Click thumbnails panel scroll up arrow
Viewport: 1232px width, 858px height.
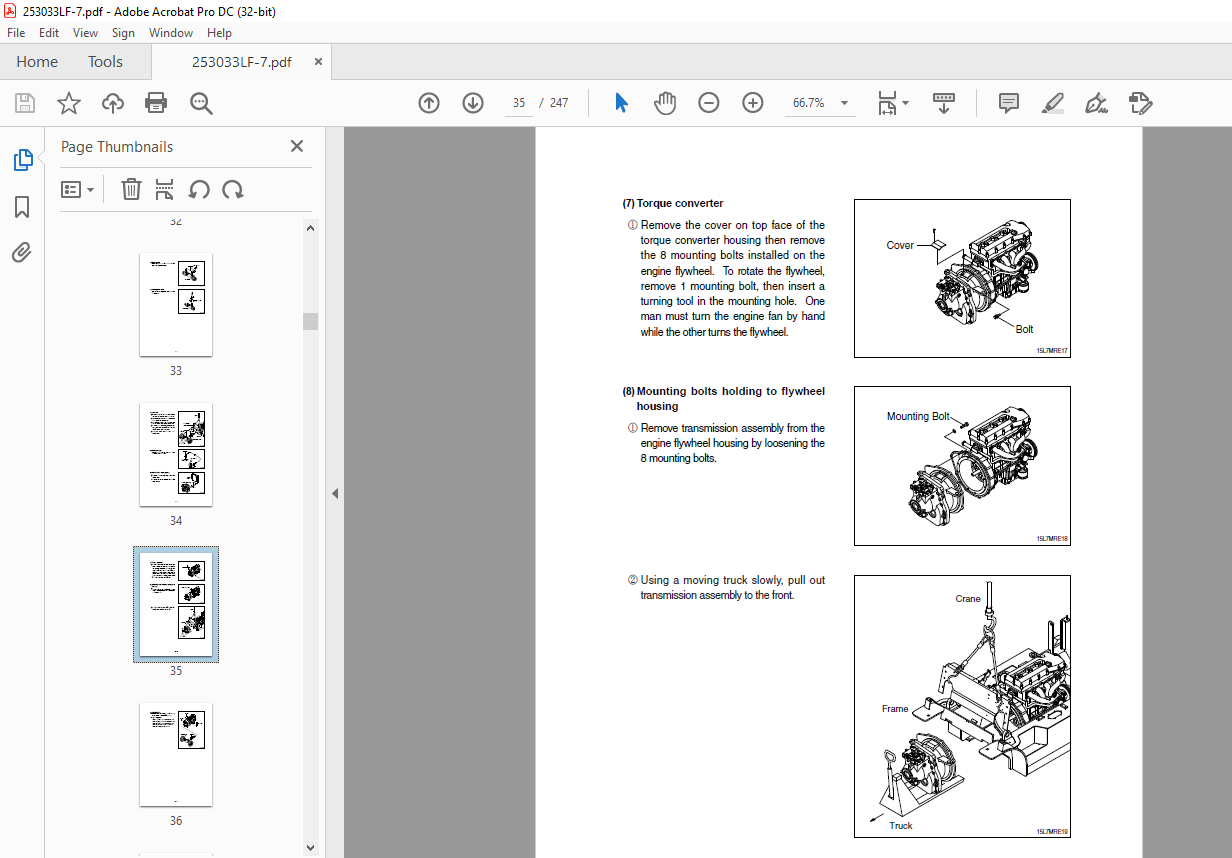[310, 228]
